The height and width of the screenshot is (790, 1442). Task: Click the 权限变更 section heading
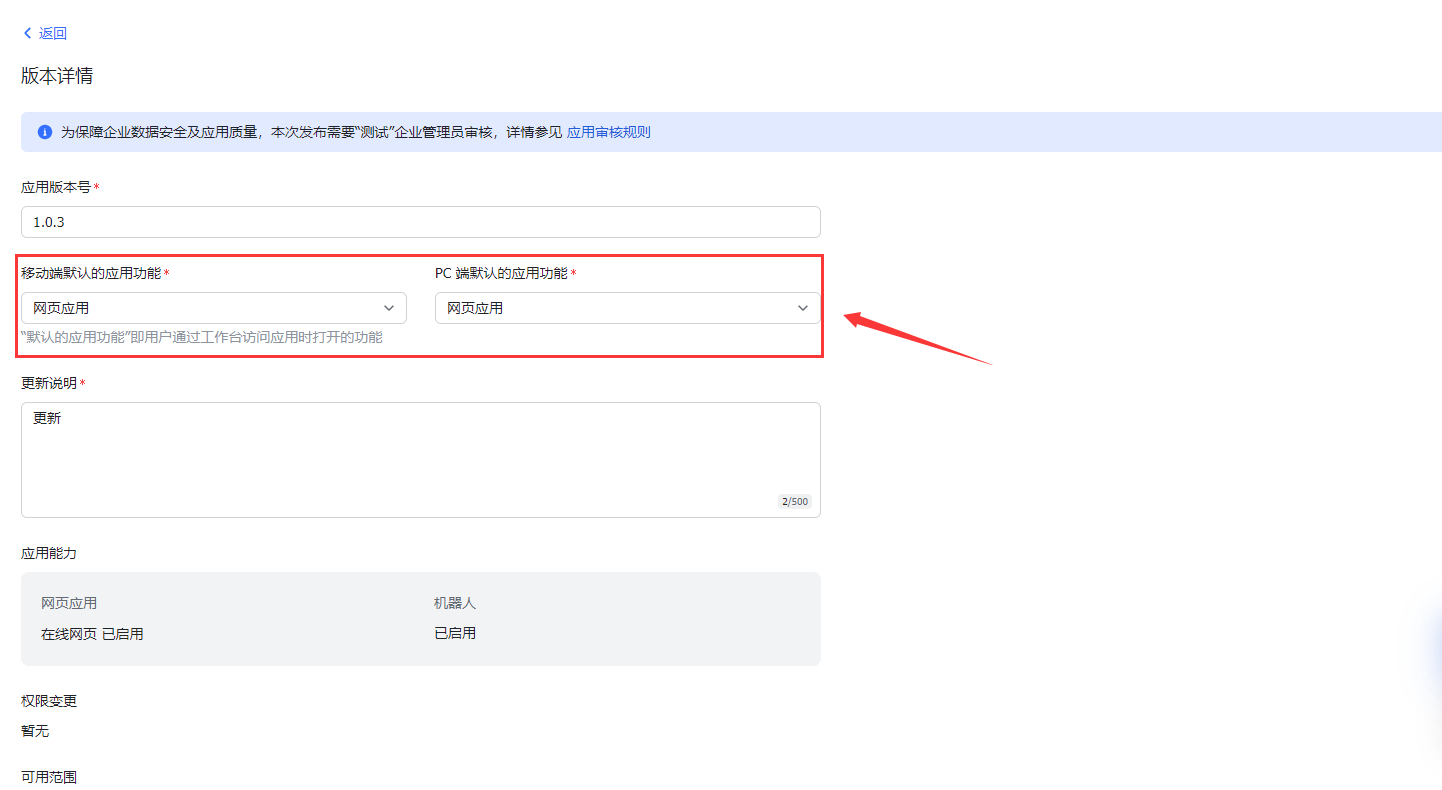(x=49, y=701)
